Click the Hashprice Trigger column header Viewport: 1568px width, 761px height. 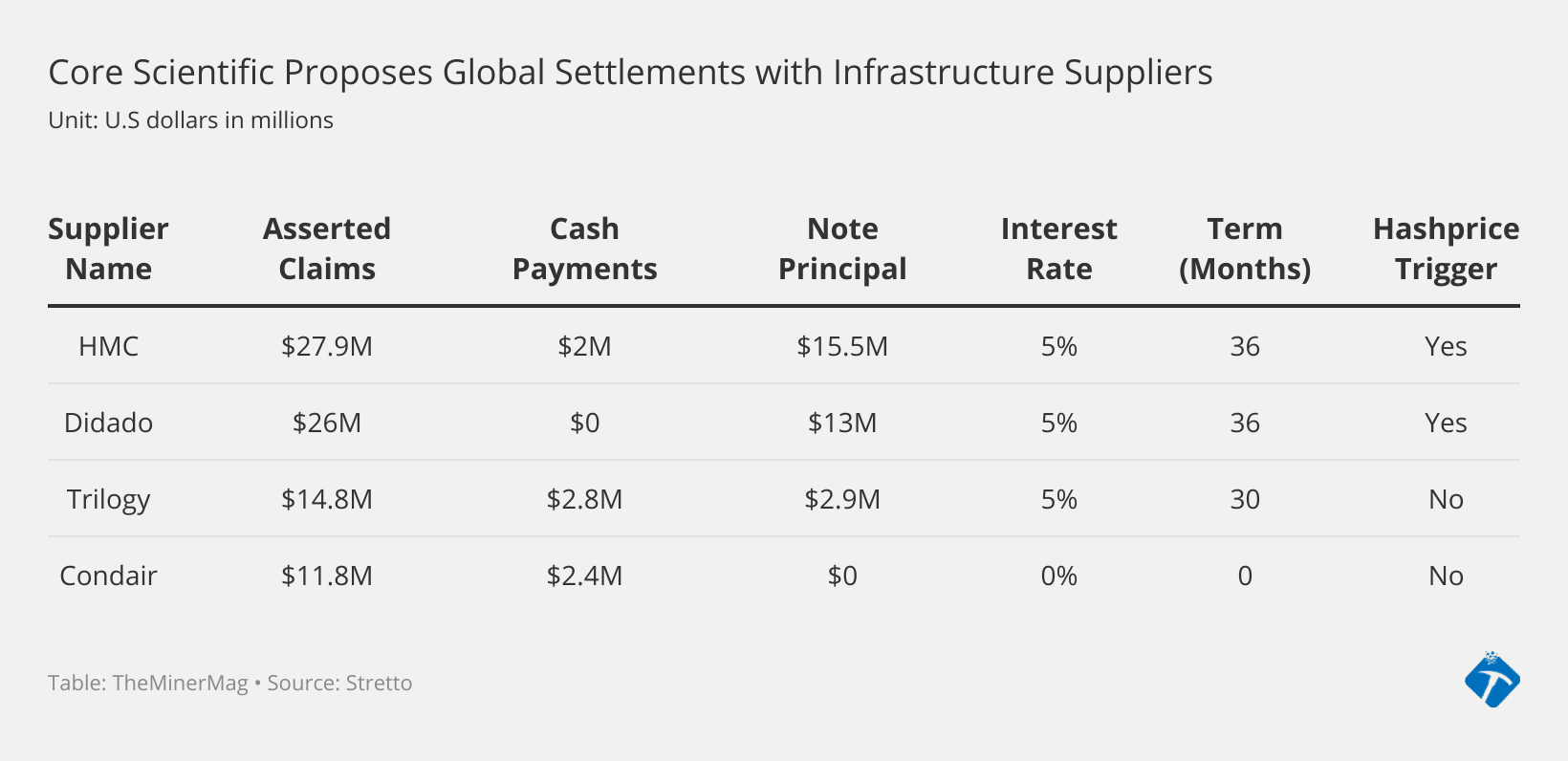click(x=1446, y=249)
